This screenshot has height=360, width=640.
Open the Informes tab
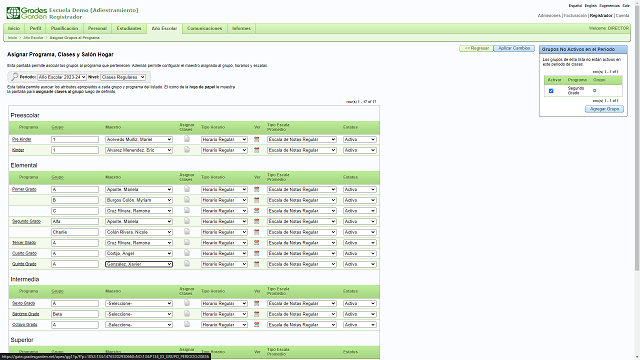click(241, 28)
